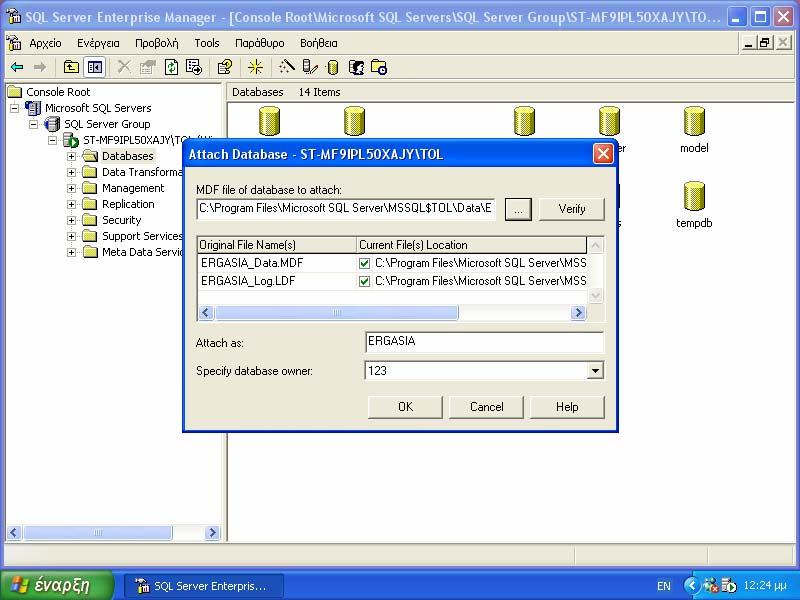Click the SQL Server Service Manager tray icon
This screenshot has width=800, height=600.
click(729, 585)
